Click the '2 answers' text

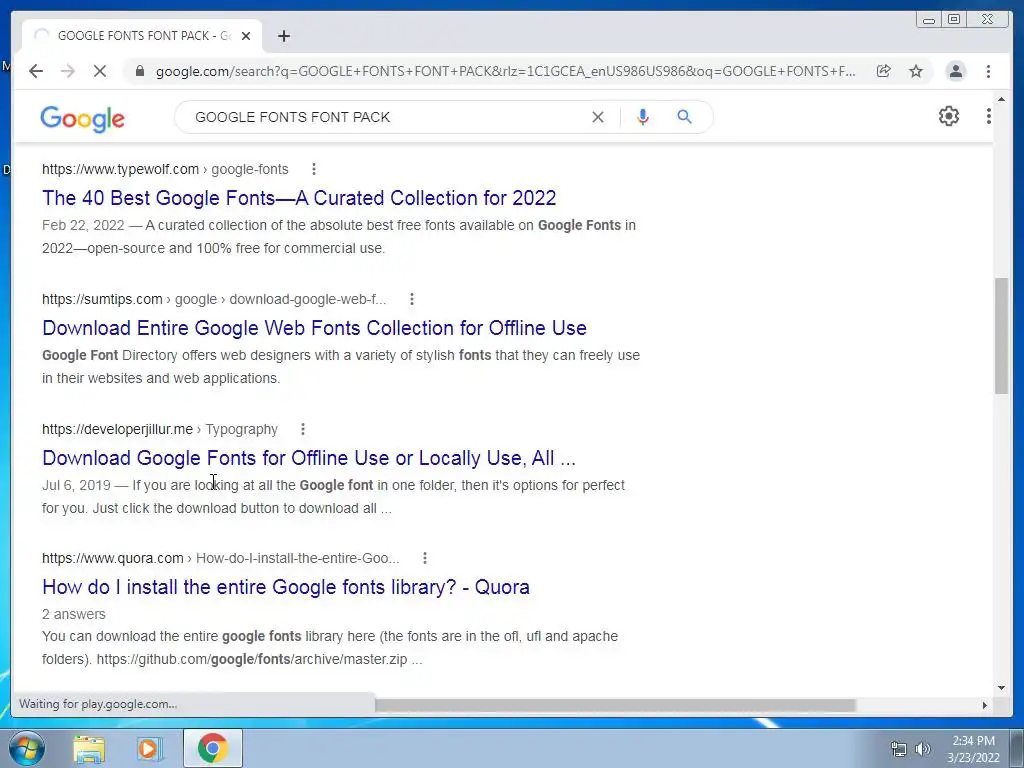pos(74,615)
